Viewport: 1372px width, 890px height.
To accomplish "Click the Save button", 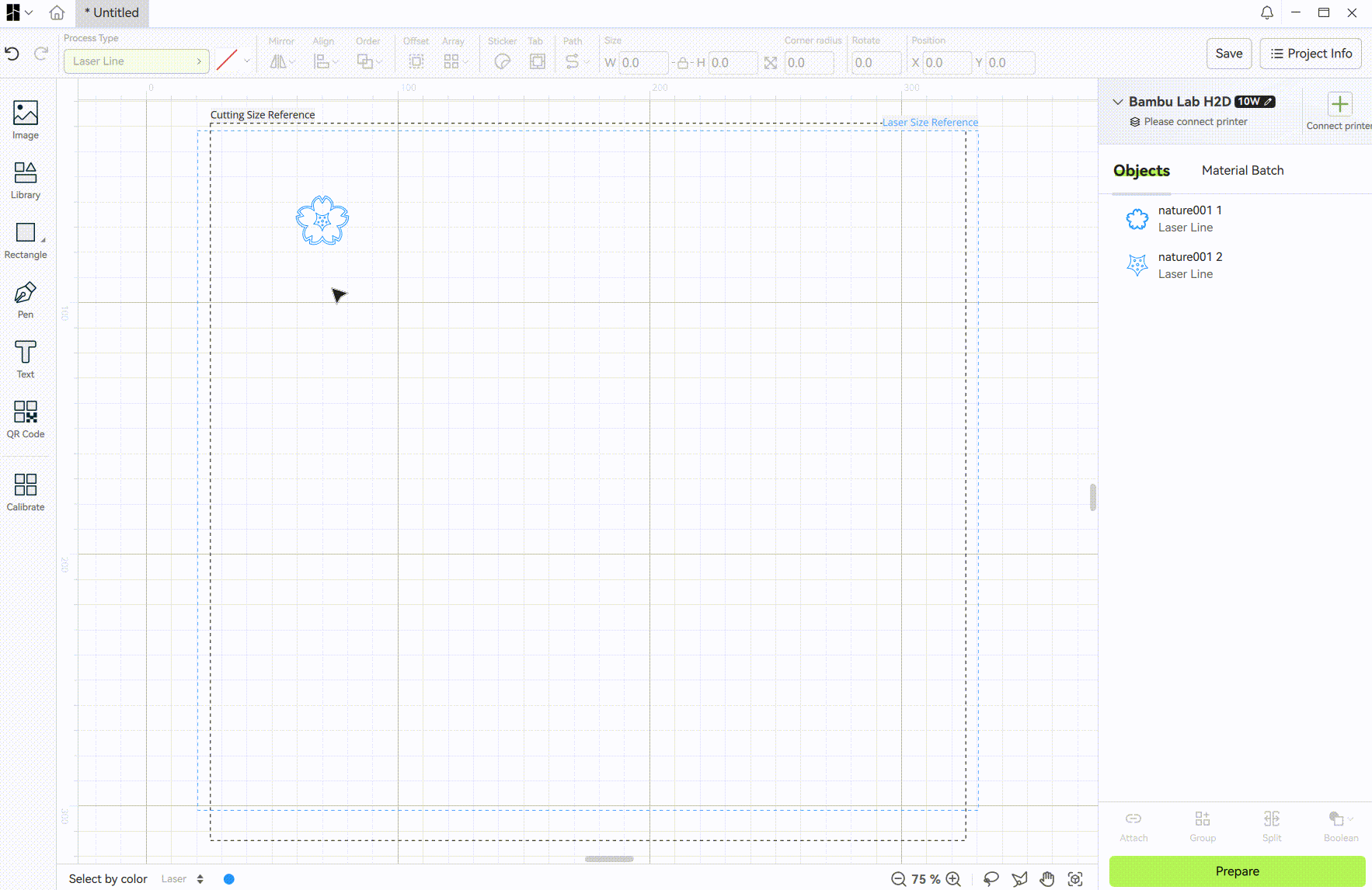I will point(1228,54).
